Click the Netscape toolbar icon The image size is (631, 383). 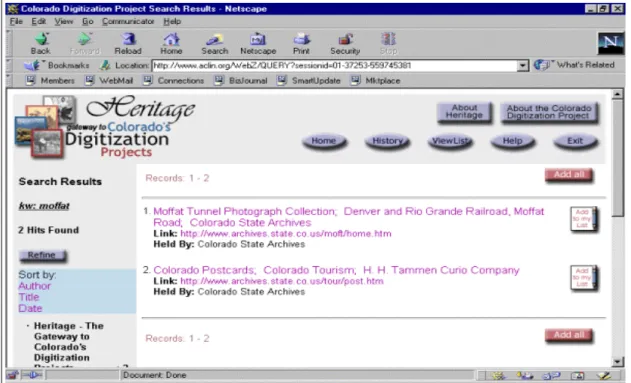click(x=258, y=43)
